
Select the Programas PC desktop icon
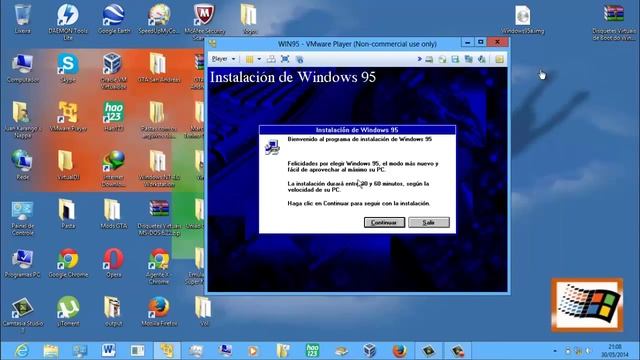click(22, 263)
